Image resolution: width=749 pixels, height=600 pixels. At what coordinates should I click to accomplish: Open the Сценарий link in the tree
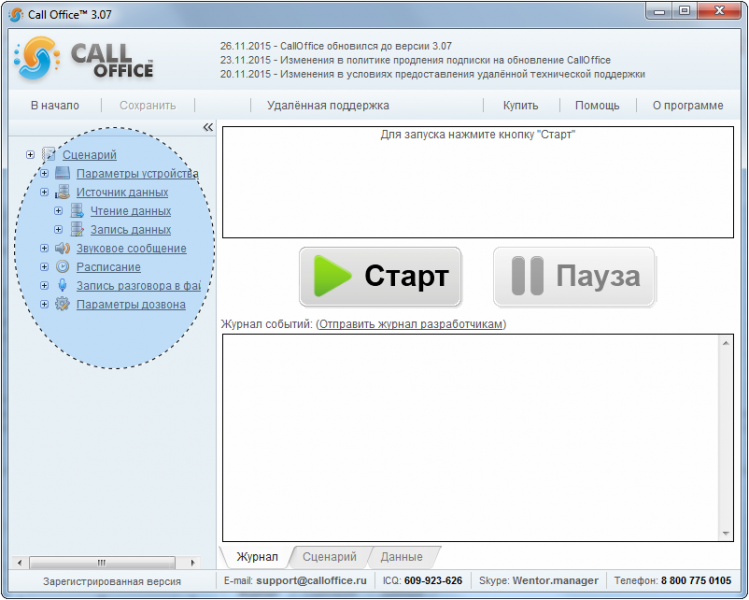coord(89,155)
